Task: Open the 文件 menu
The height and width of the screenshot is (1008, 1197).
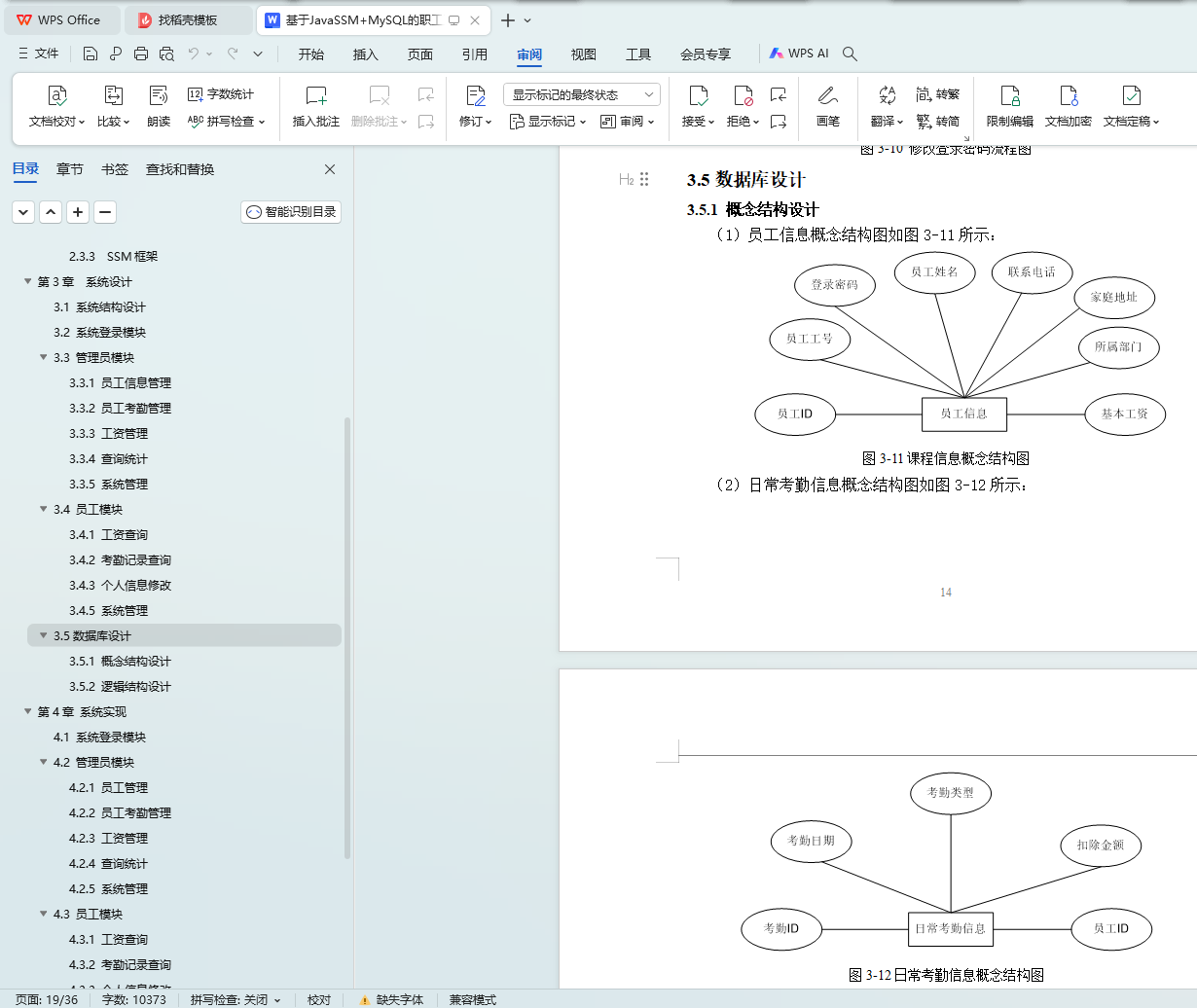Action: 39,54
